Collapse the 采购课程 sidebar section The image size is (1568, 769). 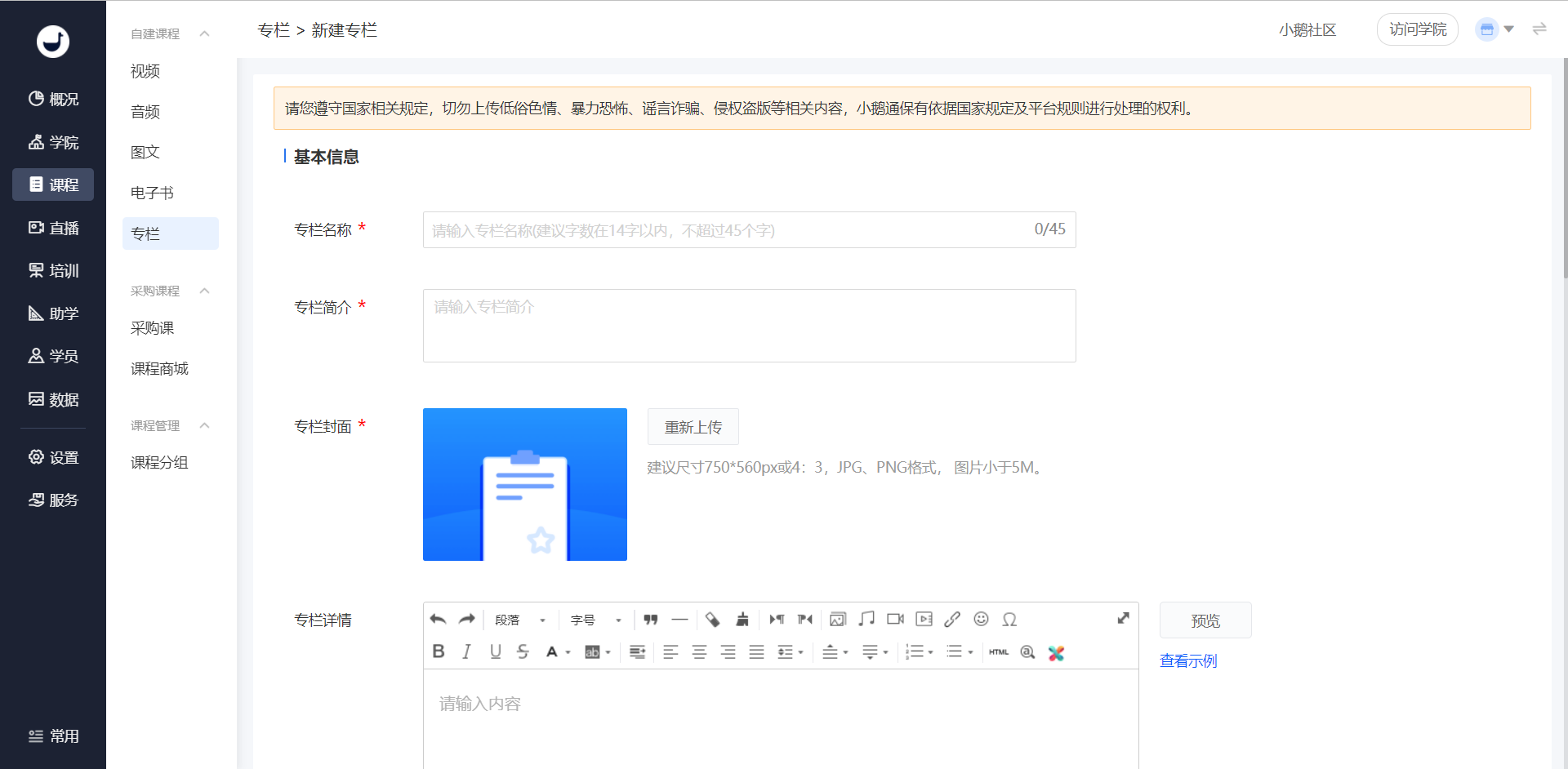pyautogui.click(x=204, y=291)
